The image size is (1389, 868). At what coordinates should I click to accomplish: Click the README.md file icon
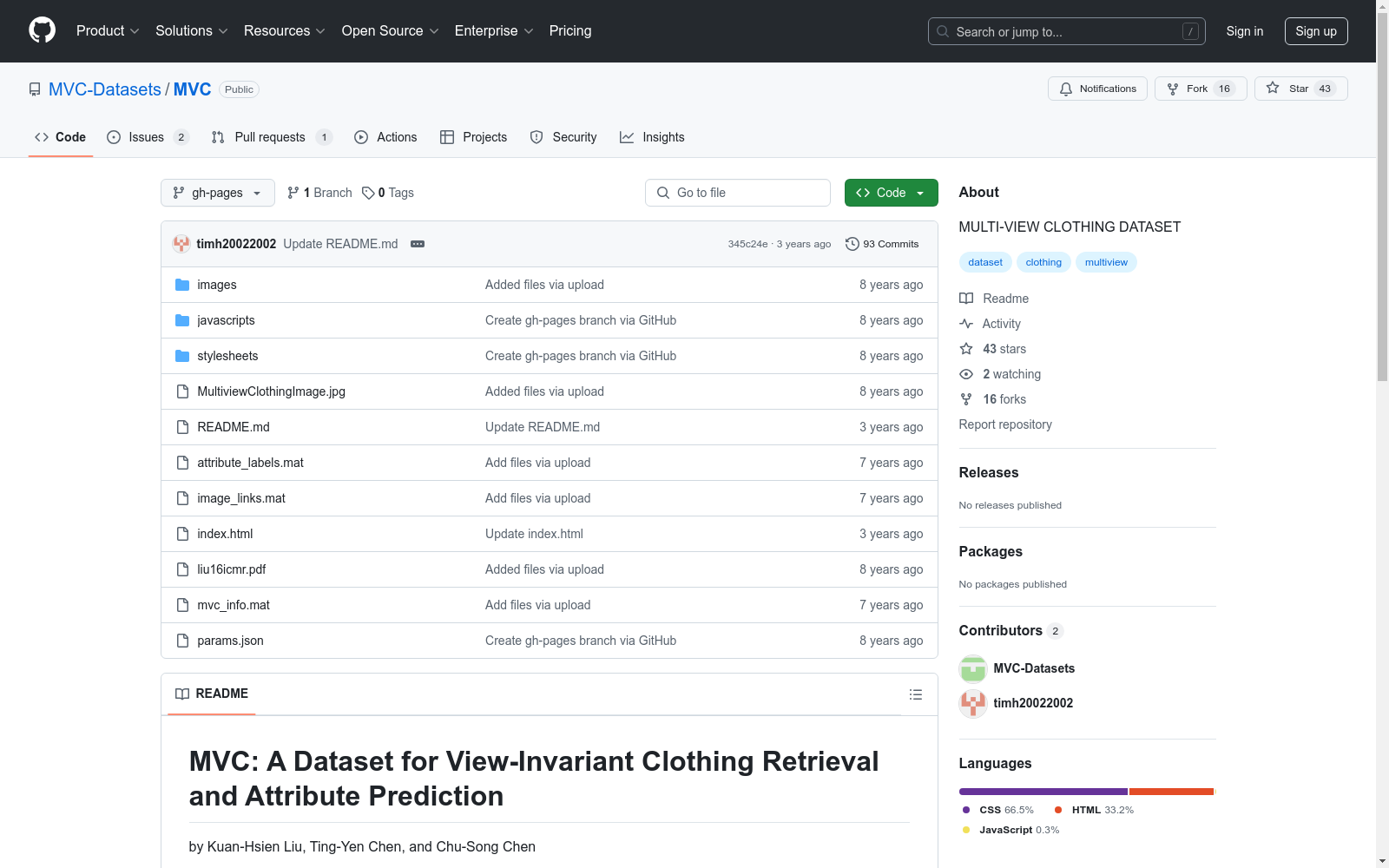point(182,427)
